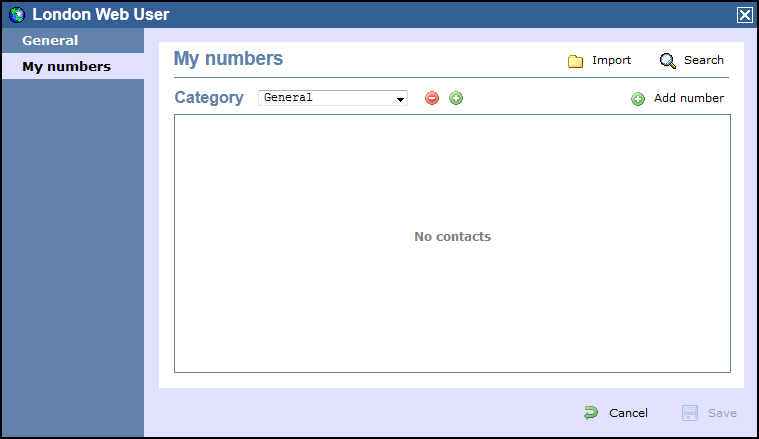
Task: Click the green plus icon beside Add number
Action: coord(638,99)
